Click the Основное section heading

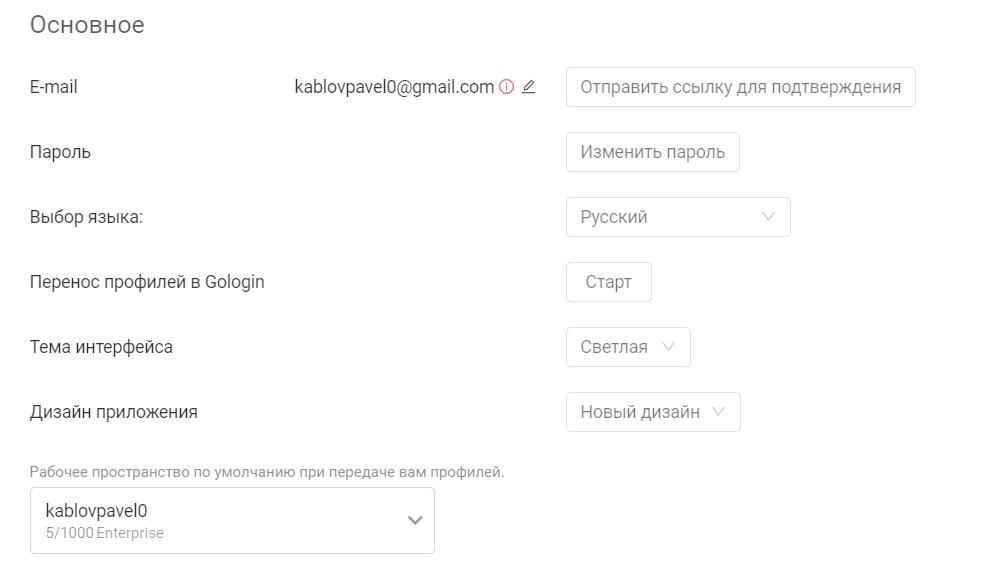pos(87,25)
